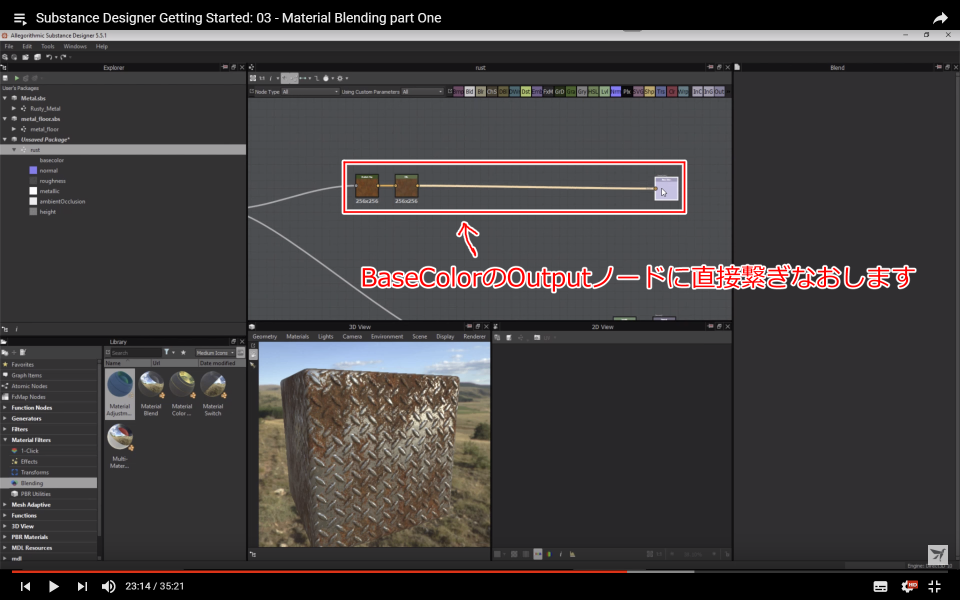
Task: Add a Blur (Blr) node from the toolbar
Action: pyautogui.click(x=481, y=92)
